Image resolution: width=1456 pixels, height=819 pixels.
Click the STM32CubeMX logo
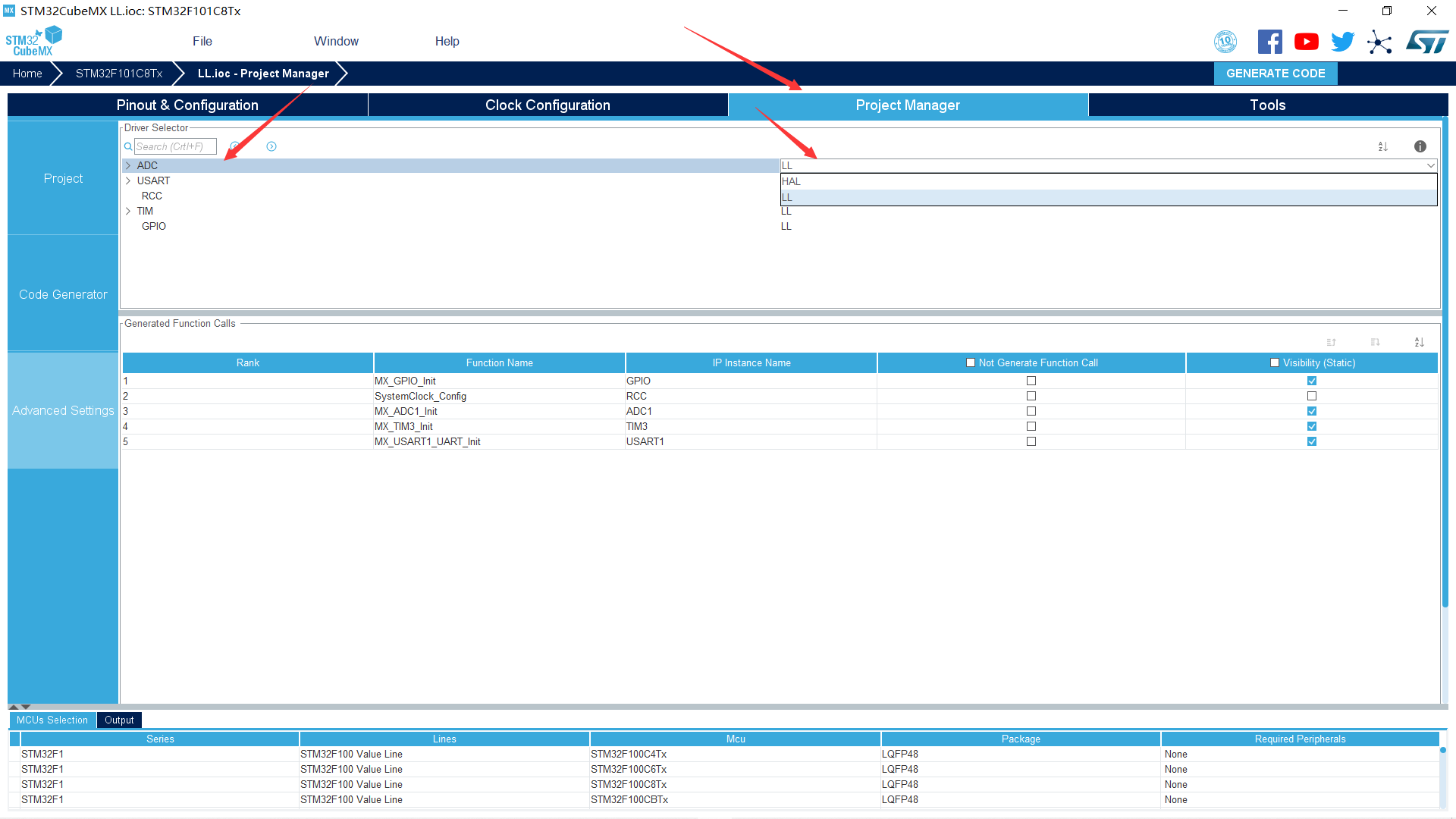pyautogui.click(x=33, y=42)
